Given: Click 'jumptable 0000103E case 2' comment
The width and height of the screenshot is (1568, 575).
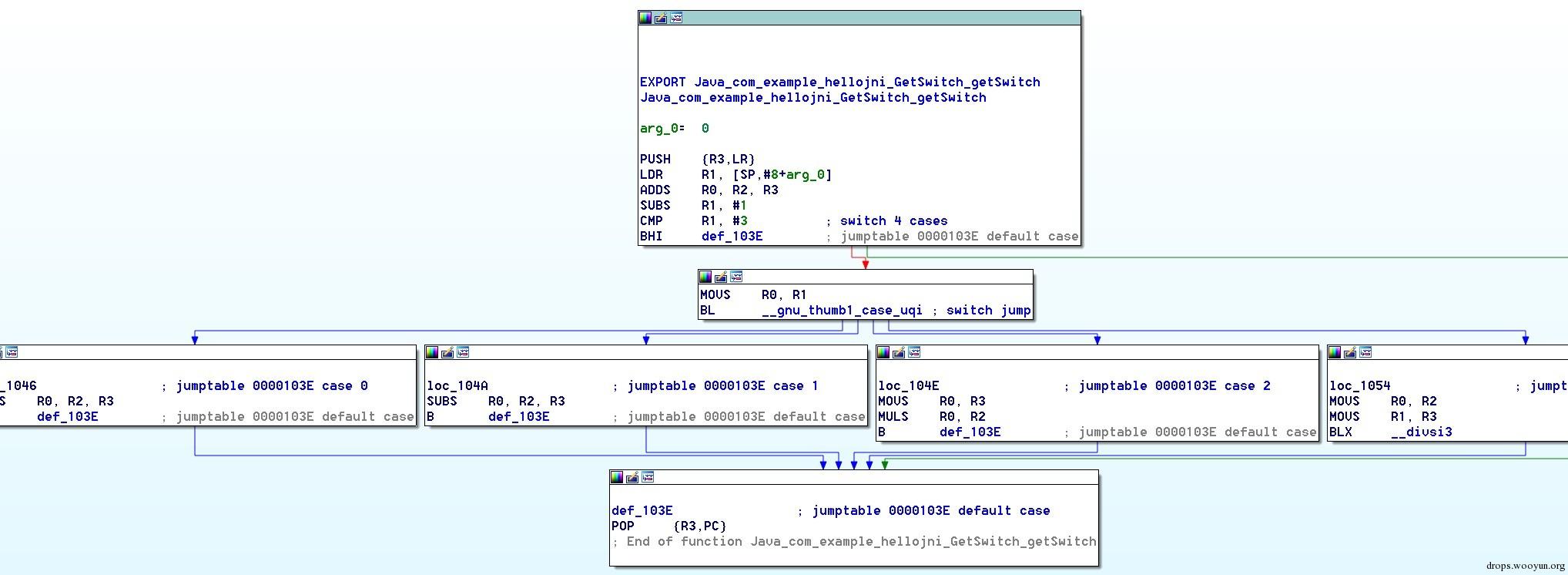Looking at the screenshot, I should tap(1174, 385).
